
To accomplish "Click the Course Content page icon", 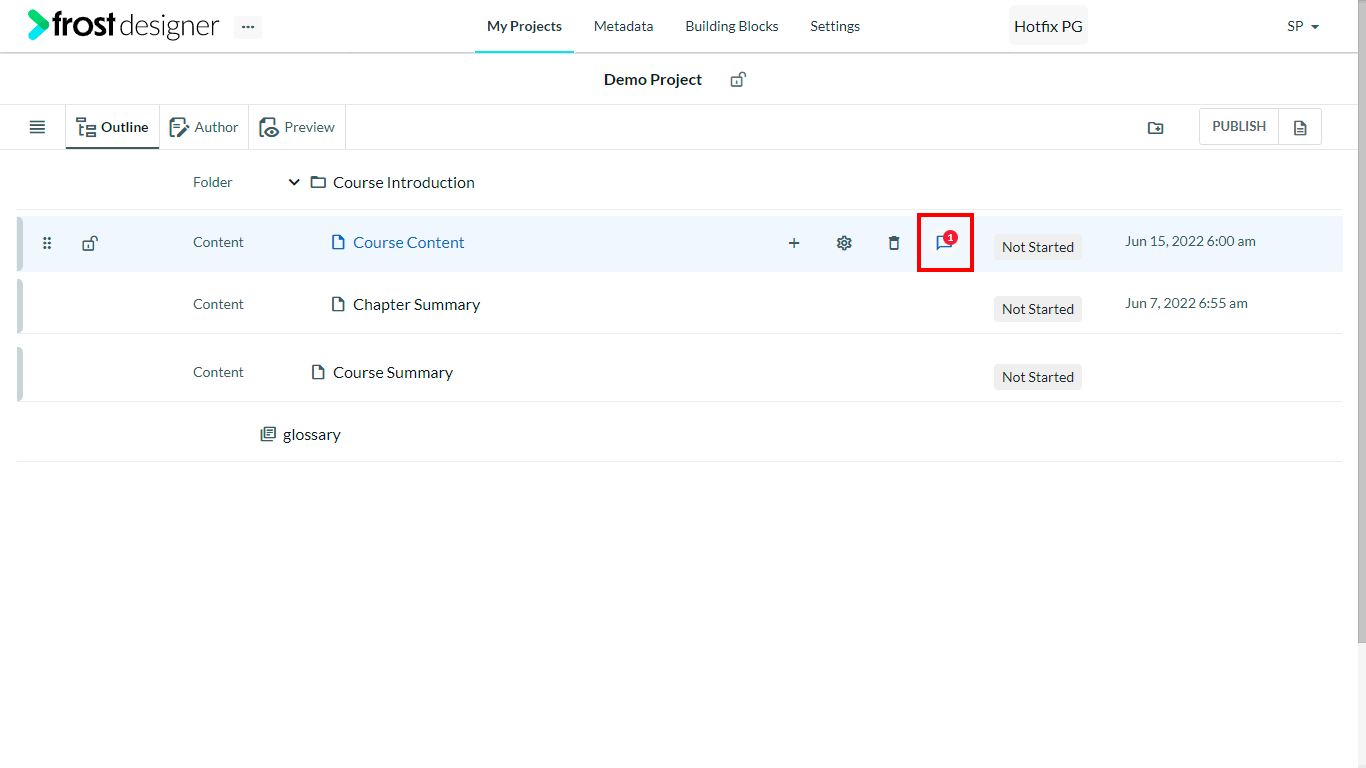I will pos(338,242).
